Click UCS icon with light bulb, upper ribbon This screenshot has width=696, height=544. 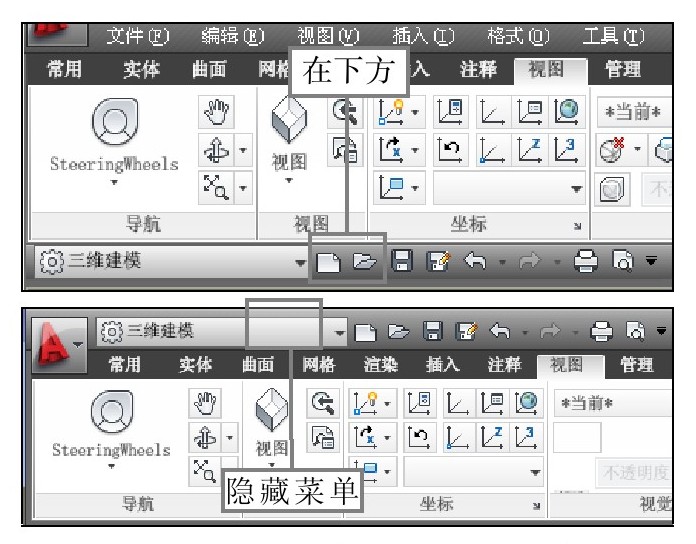tap(392, 111)
